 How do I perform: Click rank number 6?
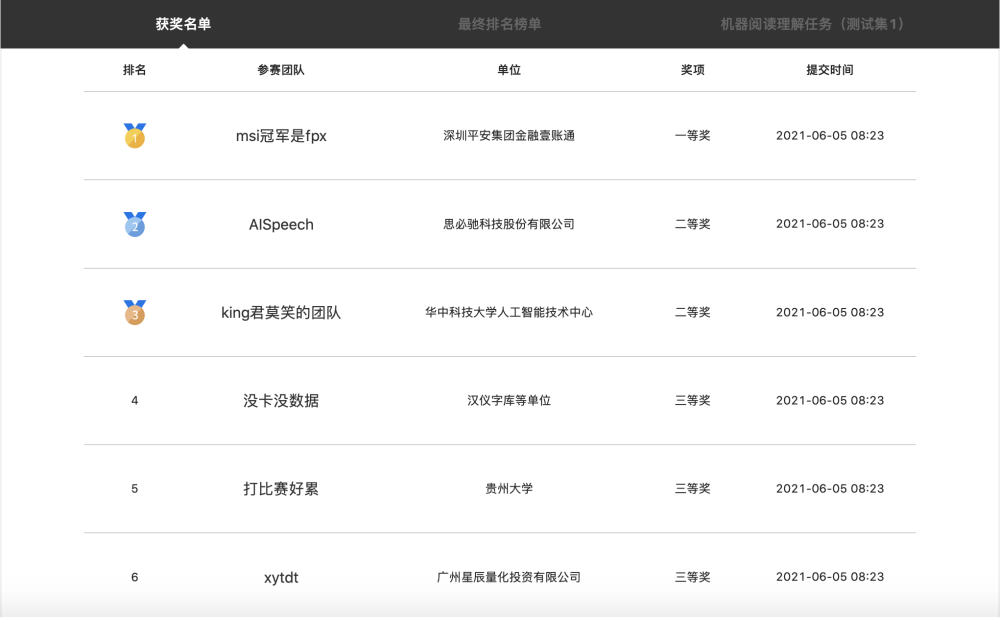click(135, 577)
